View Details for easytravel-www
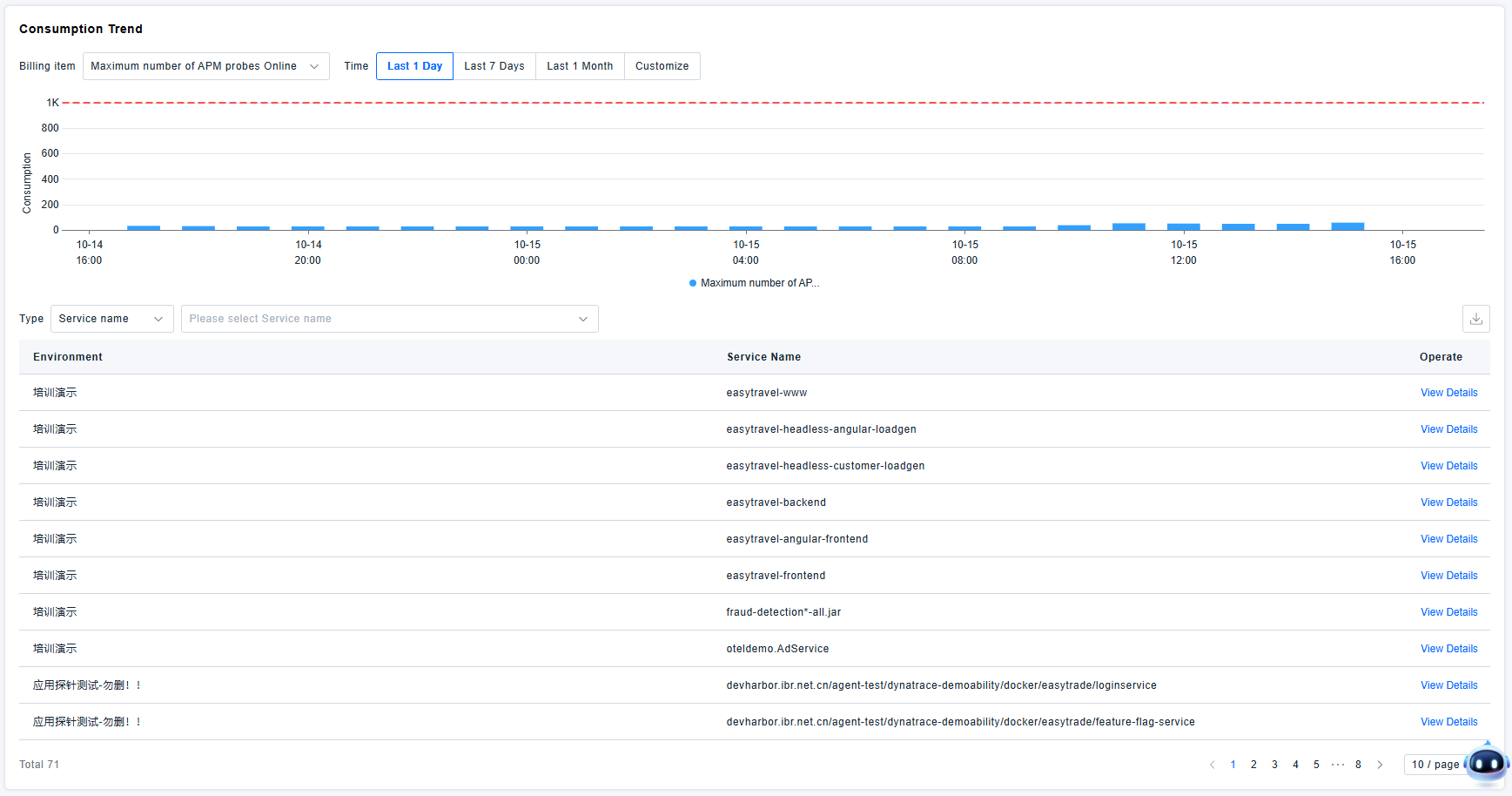Viewport: 1512px width, 796px height. click(x=1448, y=393)
